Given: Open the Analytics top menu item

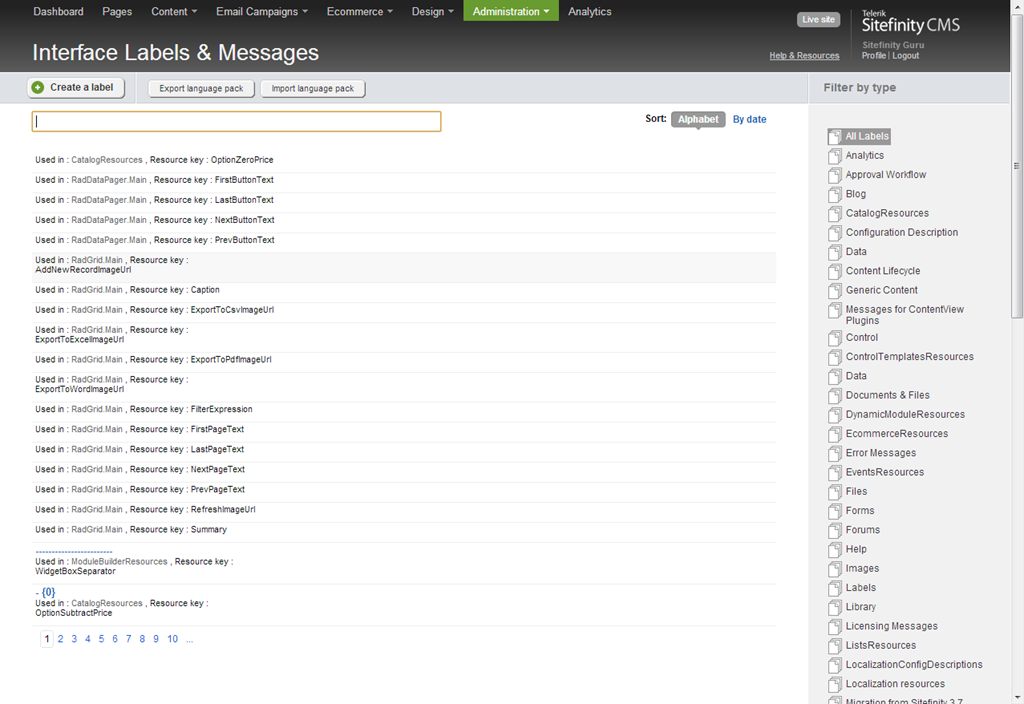Looking at the screenshot, I should 590,12.
